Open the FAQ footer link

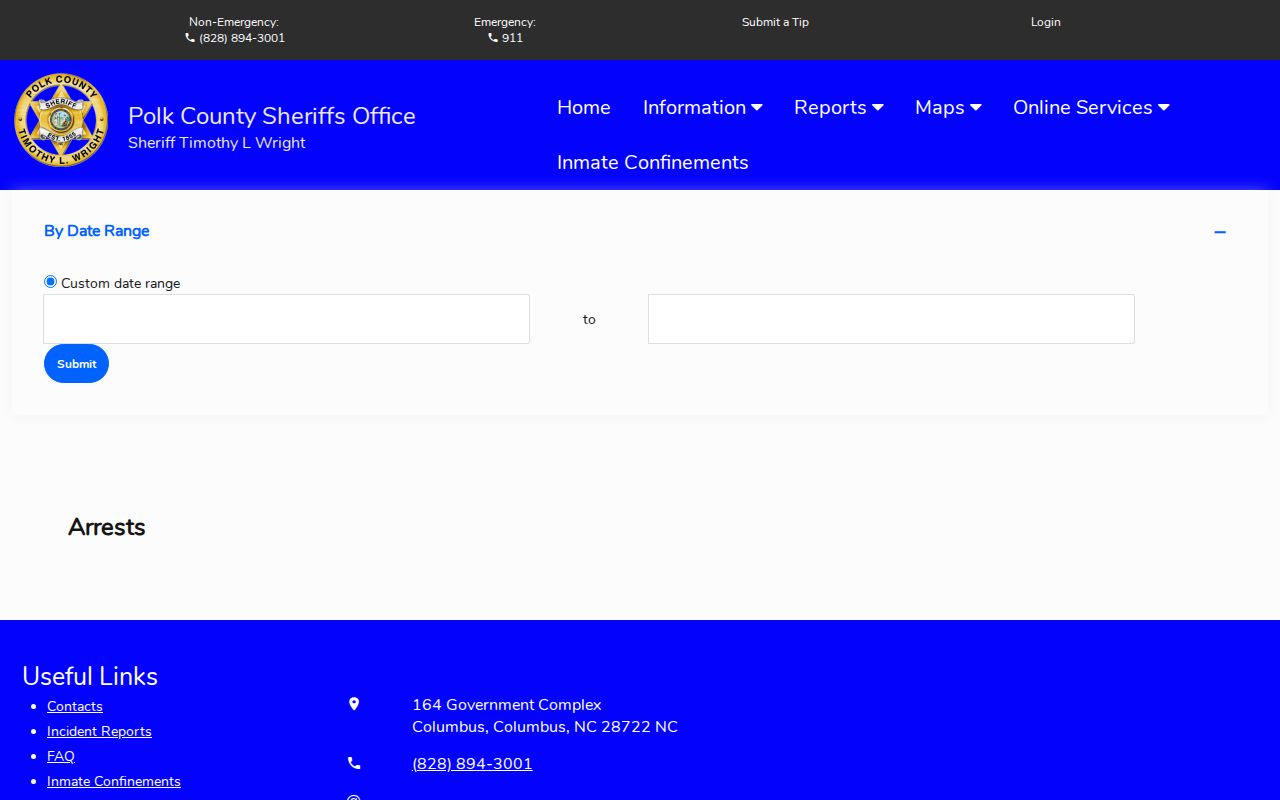61,756
